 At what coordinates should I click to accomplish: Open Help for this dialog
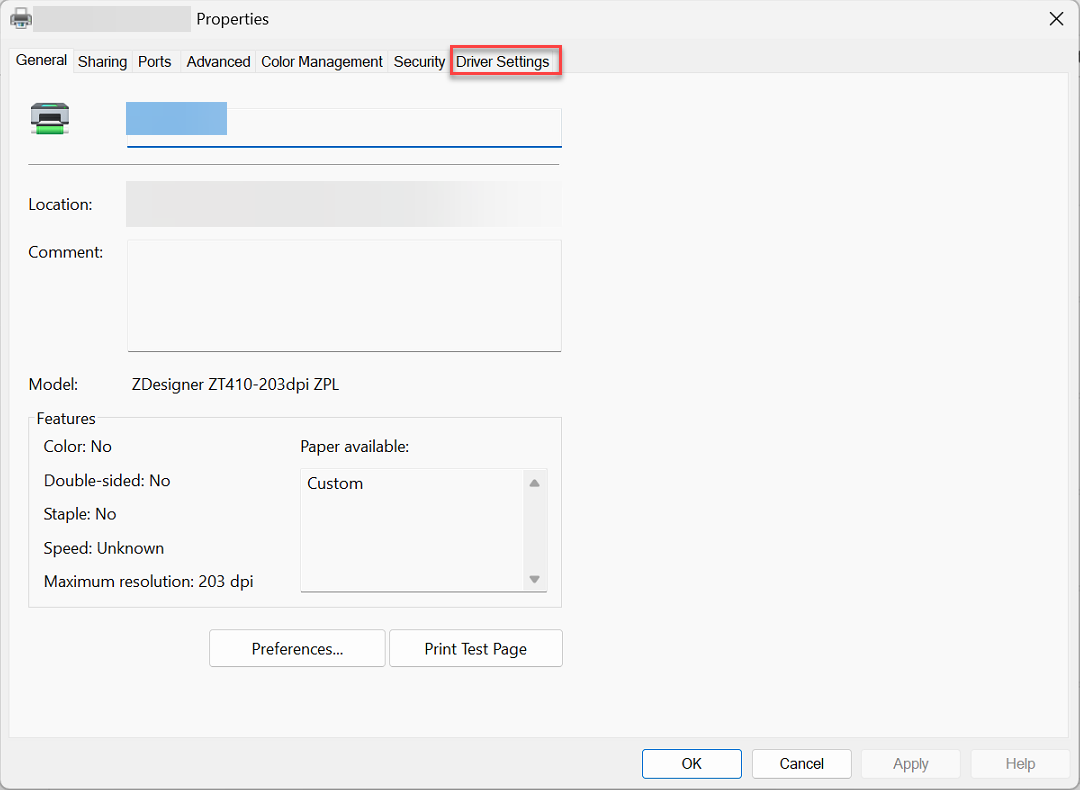point(1020,763)
